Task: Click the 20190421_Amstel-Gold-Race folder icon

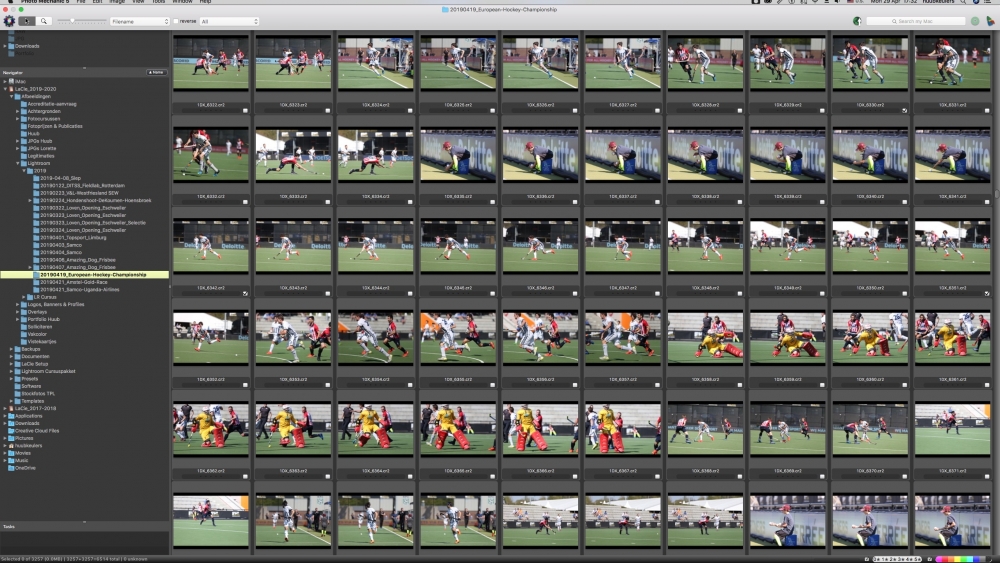Action: tap(36, 282)
